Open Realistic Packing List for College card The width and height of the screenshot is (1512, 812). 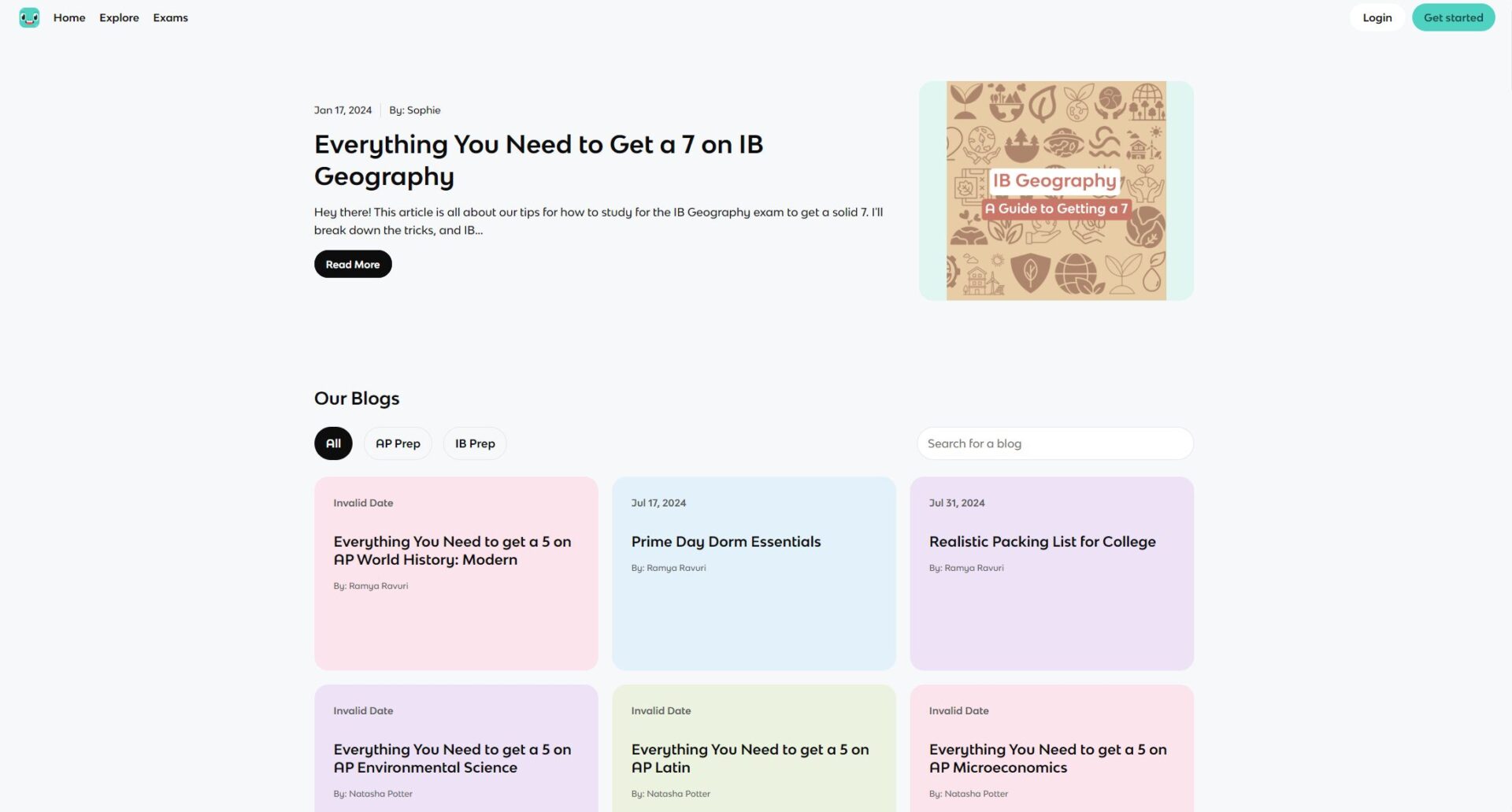(x=1051, y=573)
